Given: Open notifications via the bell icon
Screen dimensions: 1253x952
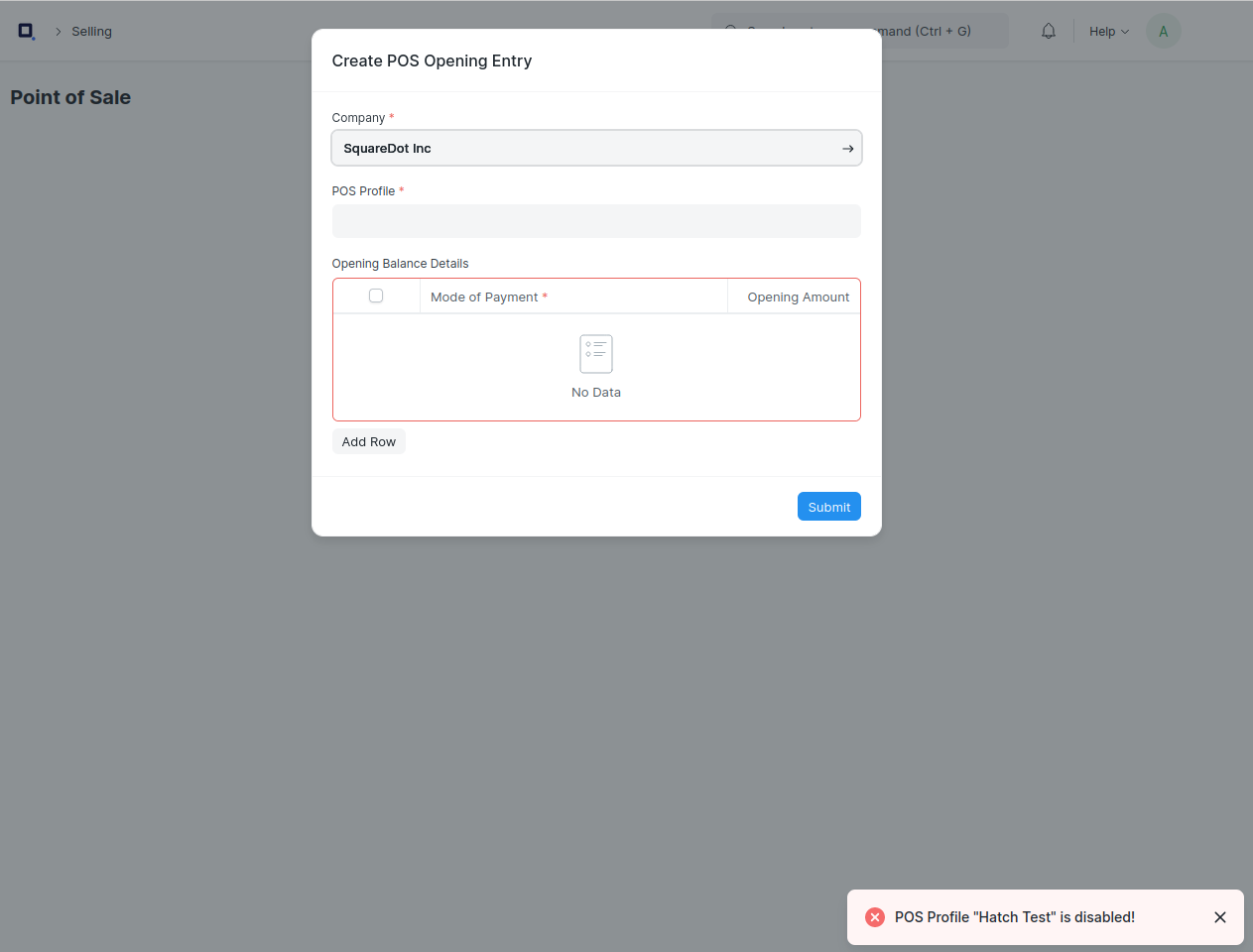Looking at the screenshot, I should click(x=1048, y=31).
